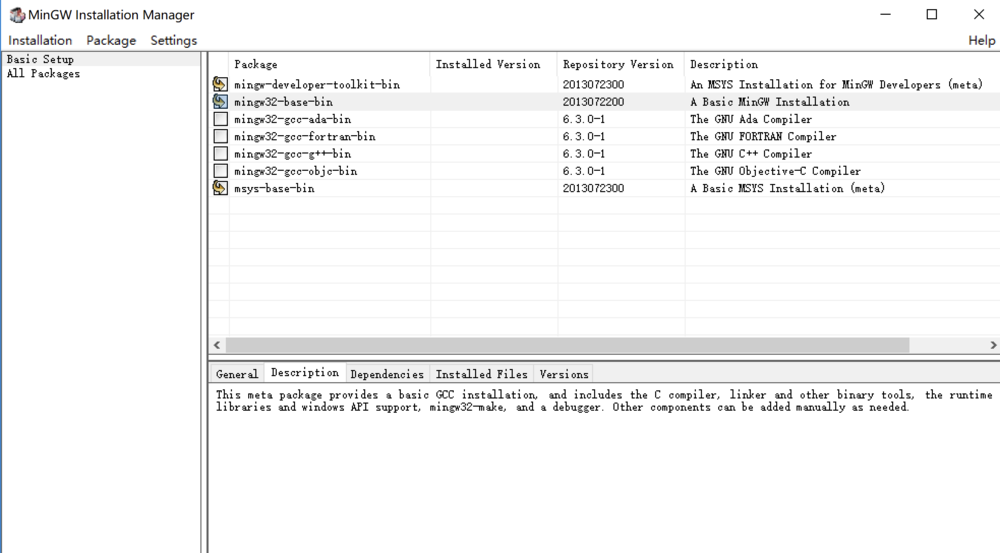This screenshot has width=1000, height=553.
Task: Click the right arrow of horizontal scrollbar
Action: (x=993, y=345)
